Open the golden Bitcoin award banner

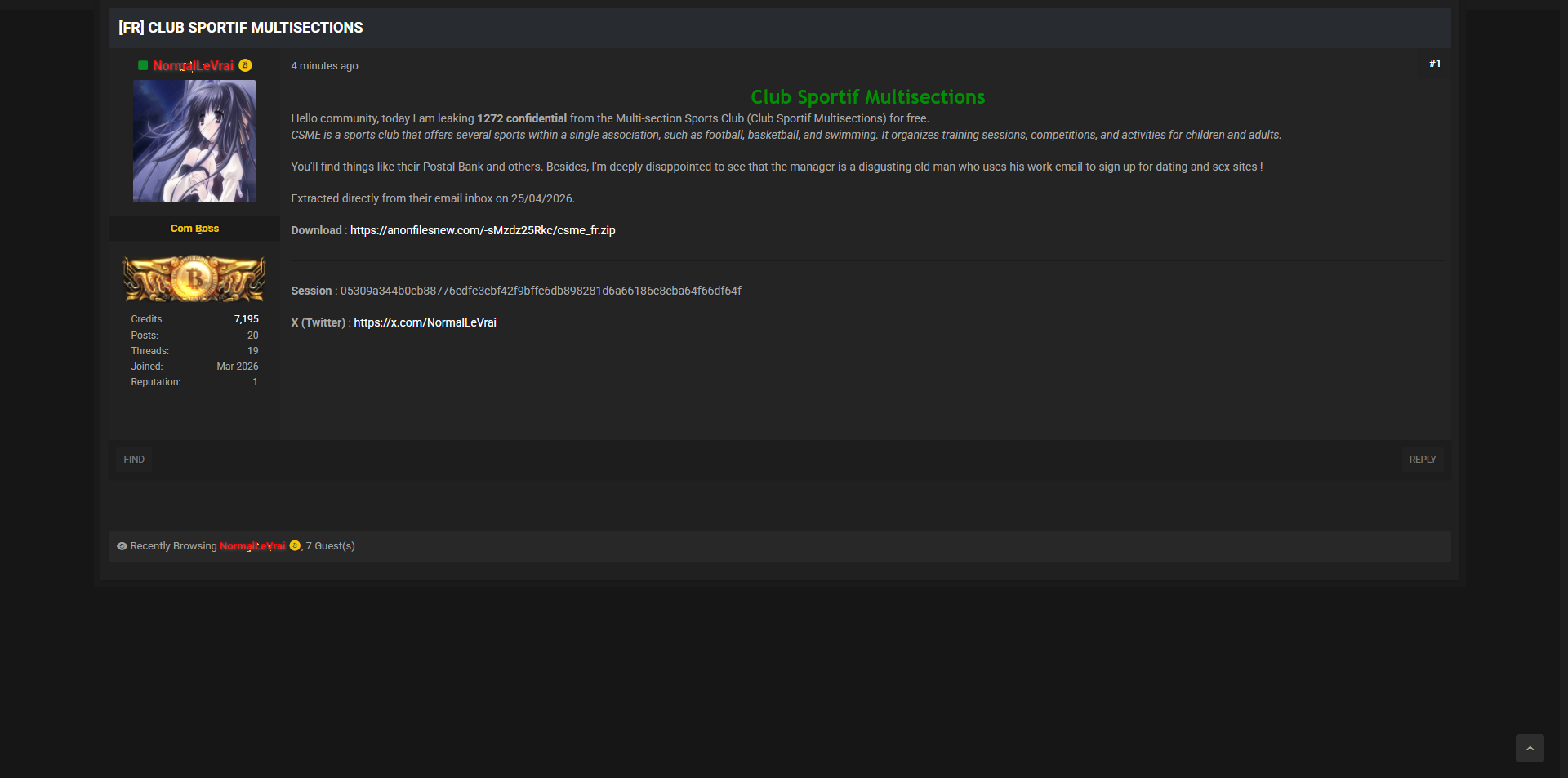(x=194, y=279)
